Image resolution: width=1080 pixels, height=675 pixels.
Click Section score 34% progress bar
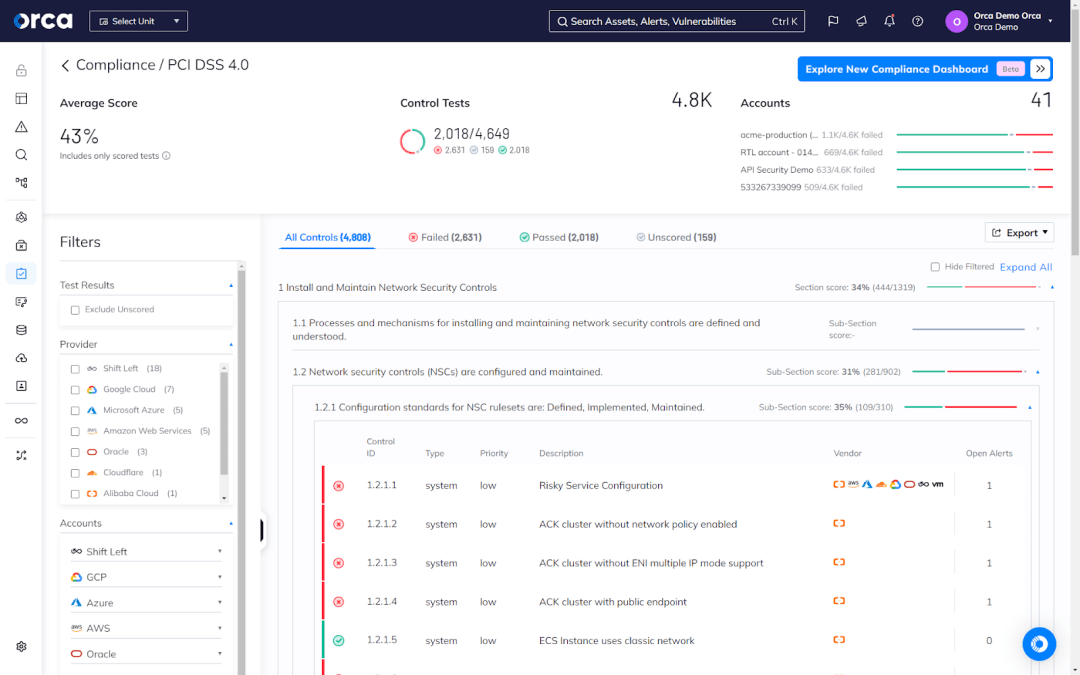pos(983,287)
